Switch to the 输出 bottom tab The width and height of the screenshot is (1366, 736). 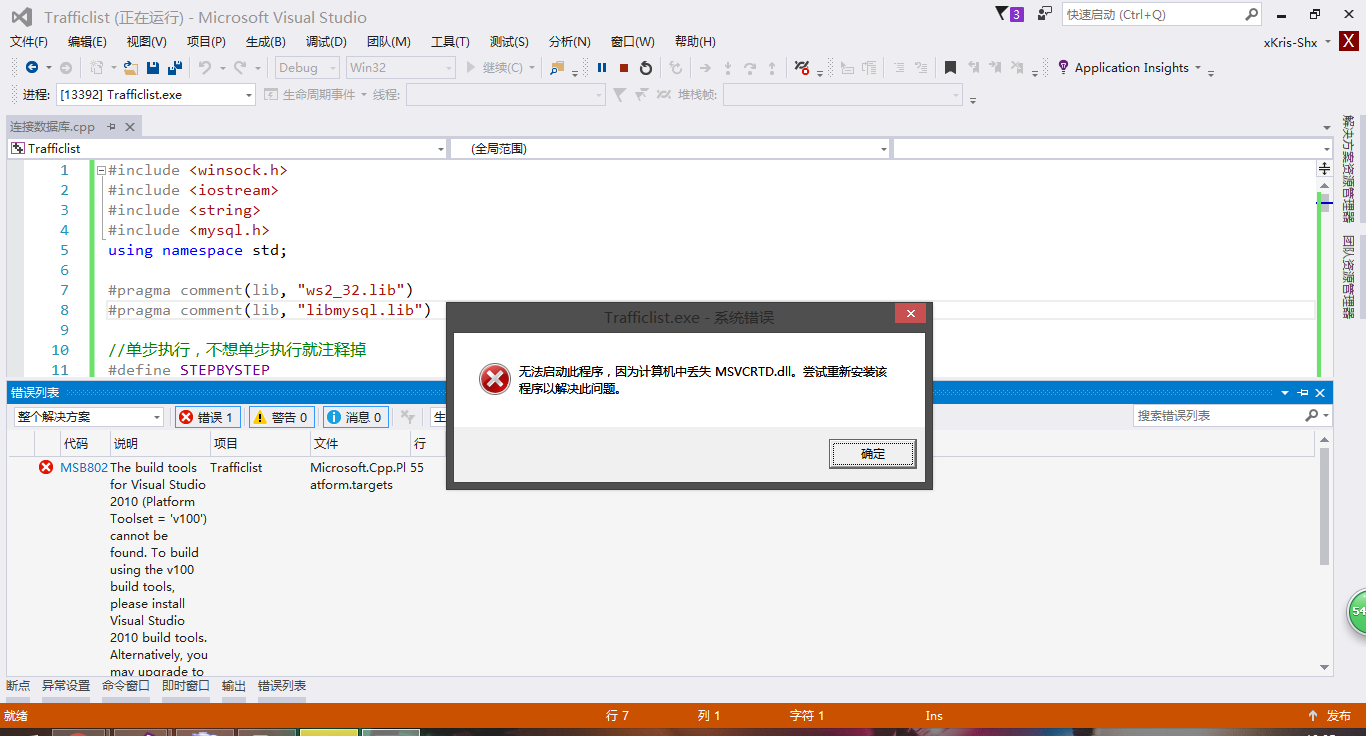[x=234, y=686]
